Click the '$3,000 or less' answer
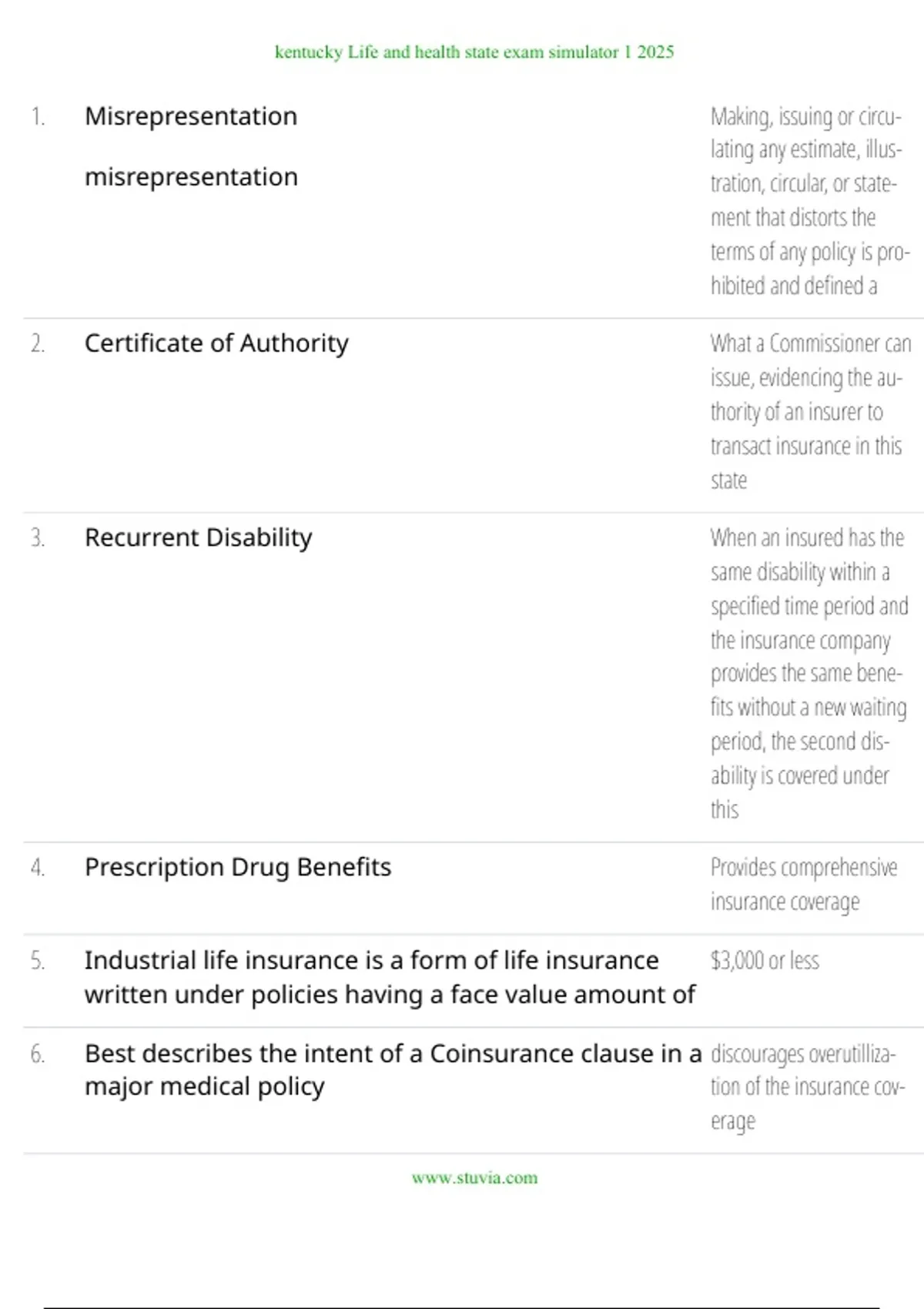Viewport: 924px width, 1309px height. coord(765,960)
